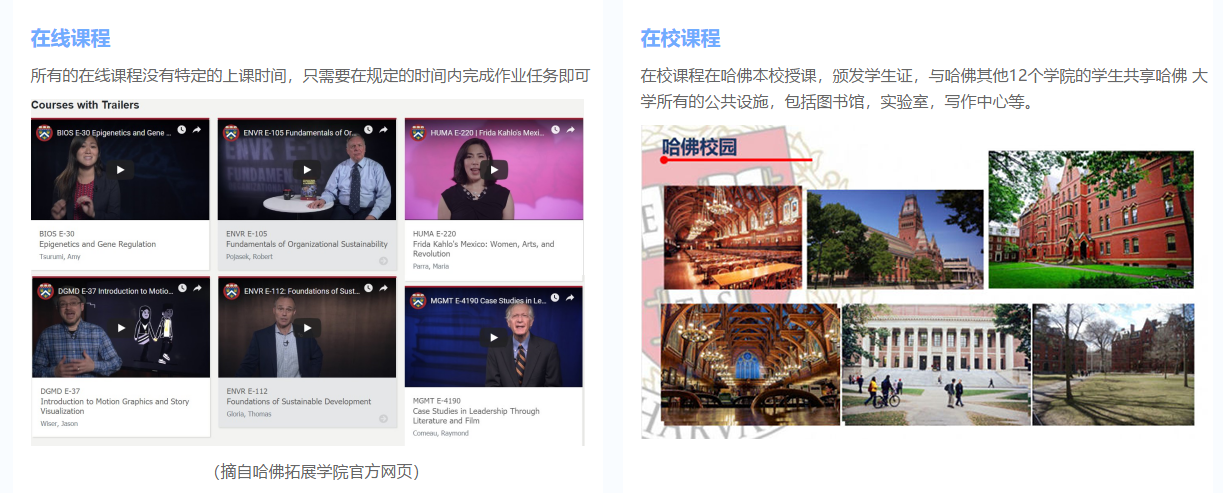
Task: Click course code 'BIOS E-30' under first video
Action: coord(57,234)
